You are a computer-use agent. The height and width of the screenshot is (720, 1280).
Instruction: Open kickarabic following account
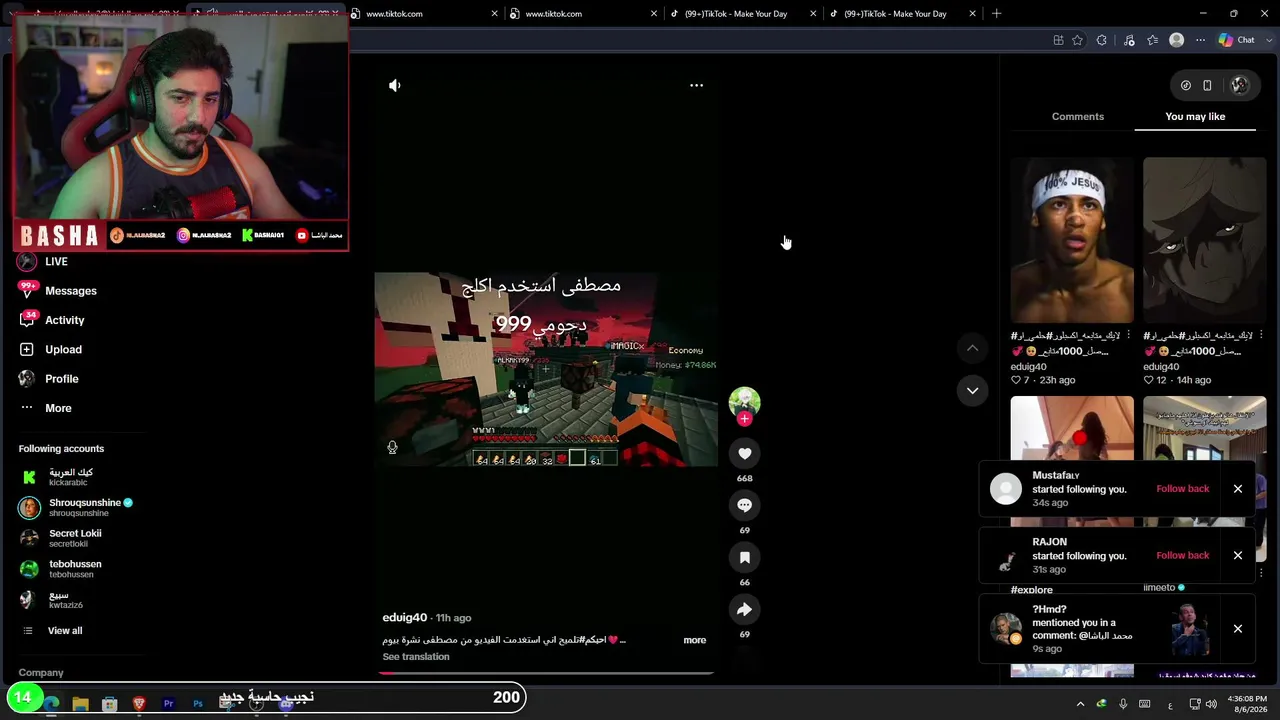58,477
